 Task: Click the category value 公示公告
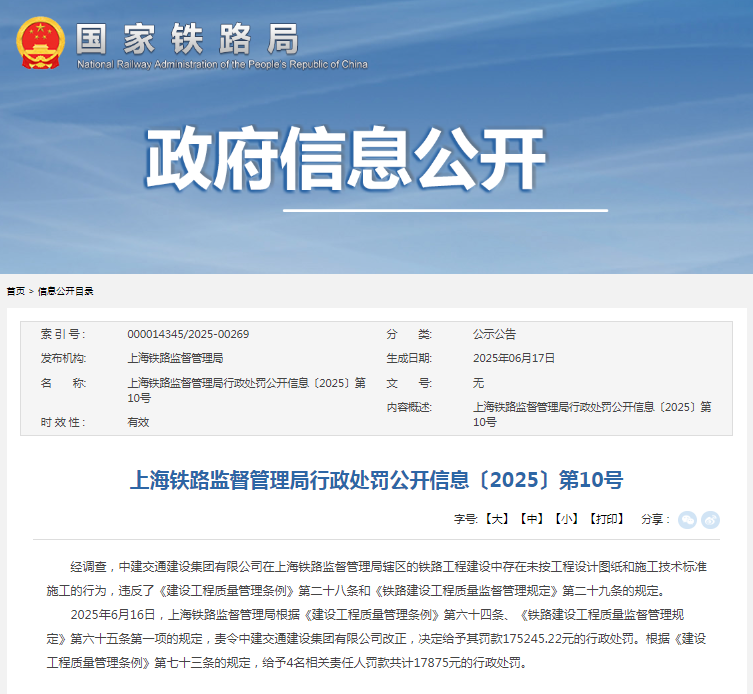(494, 334)
